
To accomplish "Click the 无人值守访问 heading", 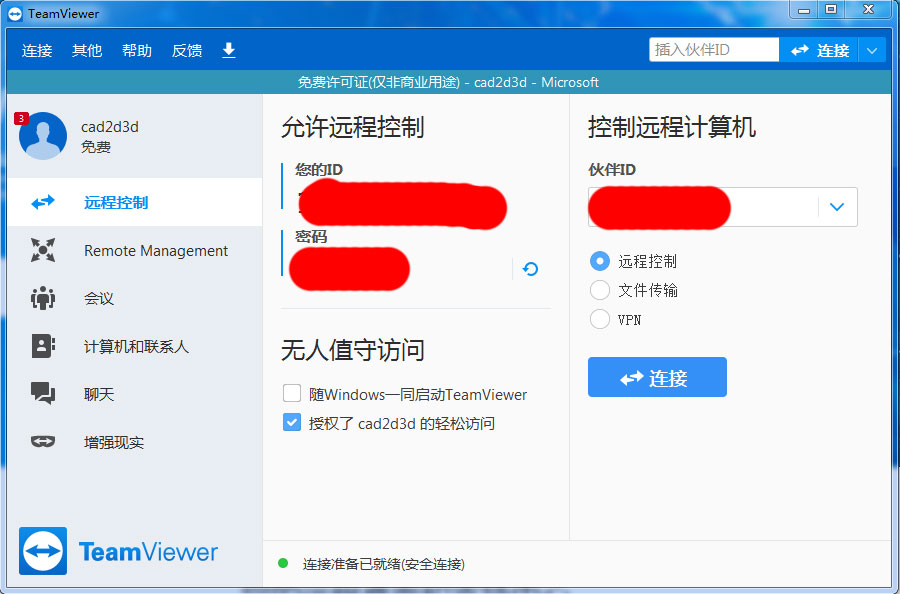I will pyautogui.click(x=352, y=350).
